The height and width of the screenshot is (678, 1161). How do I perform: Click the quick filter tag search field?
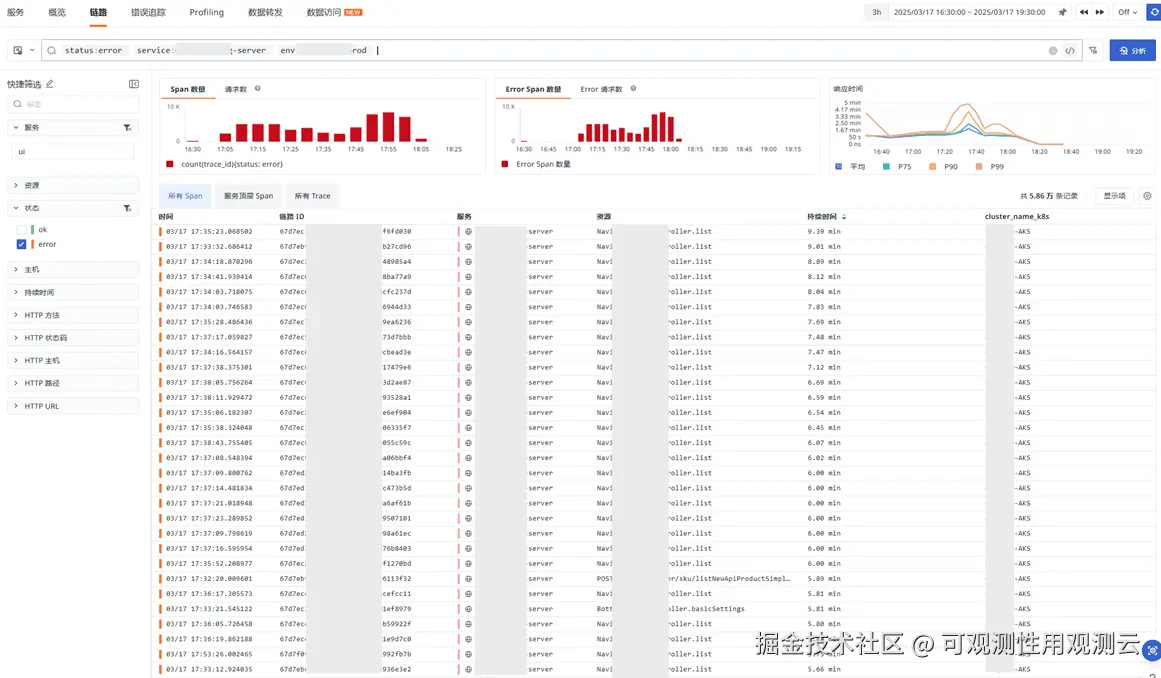[x=73, y=105]
